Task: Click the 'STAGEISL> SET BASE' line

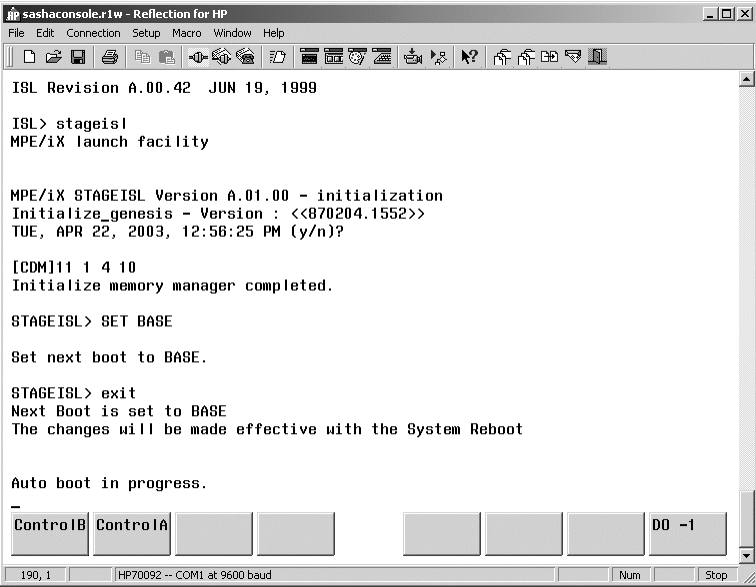Action: [x=92, y=321]
